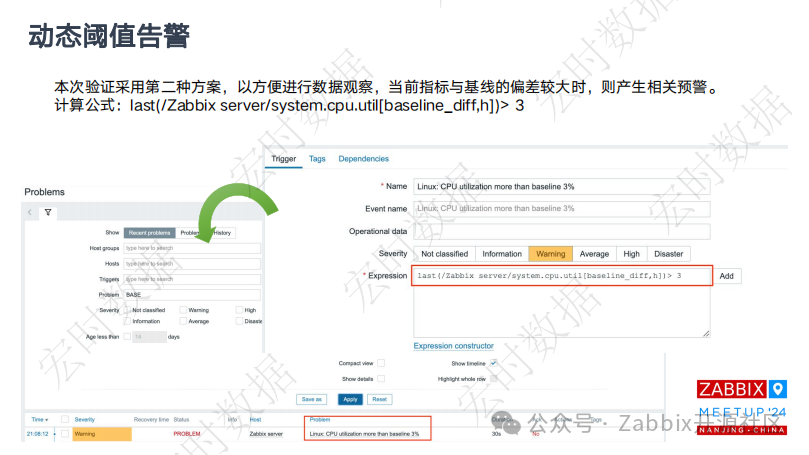The height and width of the screenshot is (455, 809).
Task: Open the Zabbix server host link
Action: (x=266, y=434)
